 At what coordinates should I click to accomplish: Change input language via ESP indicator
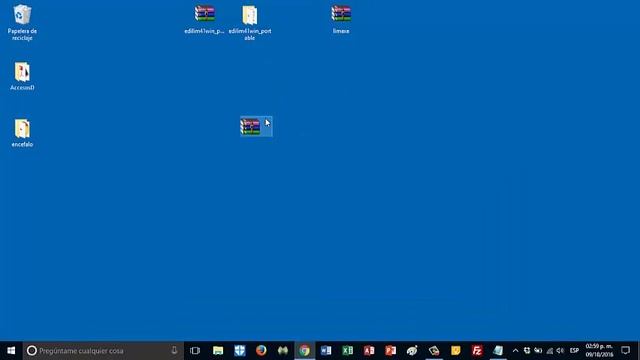coord(574,351)
